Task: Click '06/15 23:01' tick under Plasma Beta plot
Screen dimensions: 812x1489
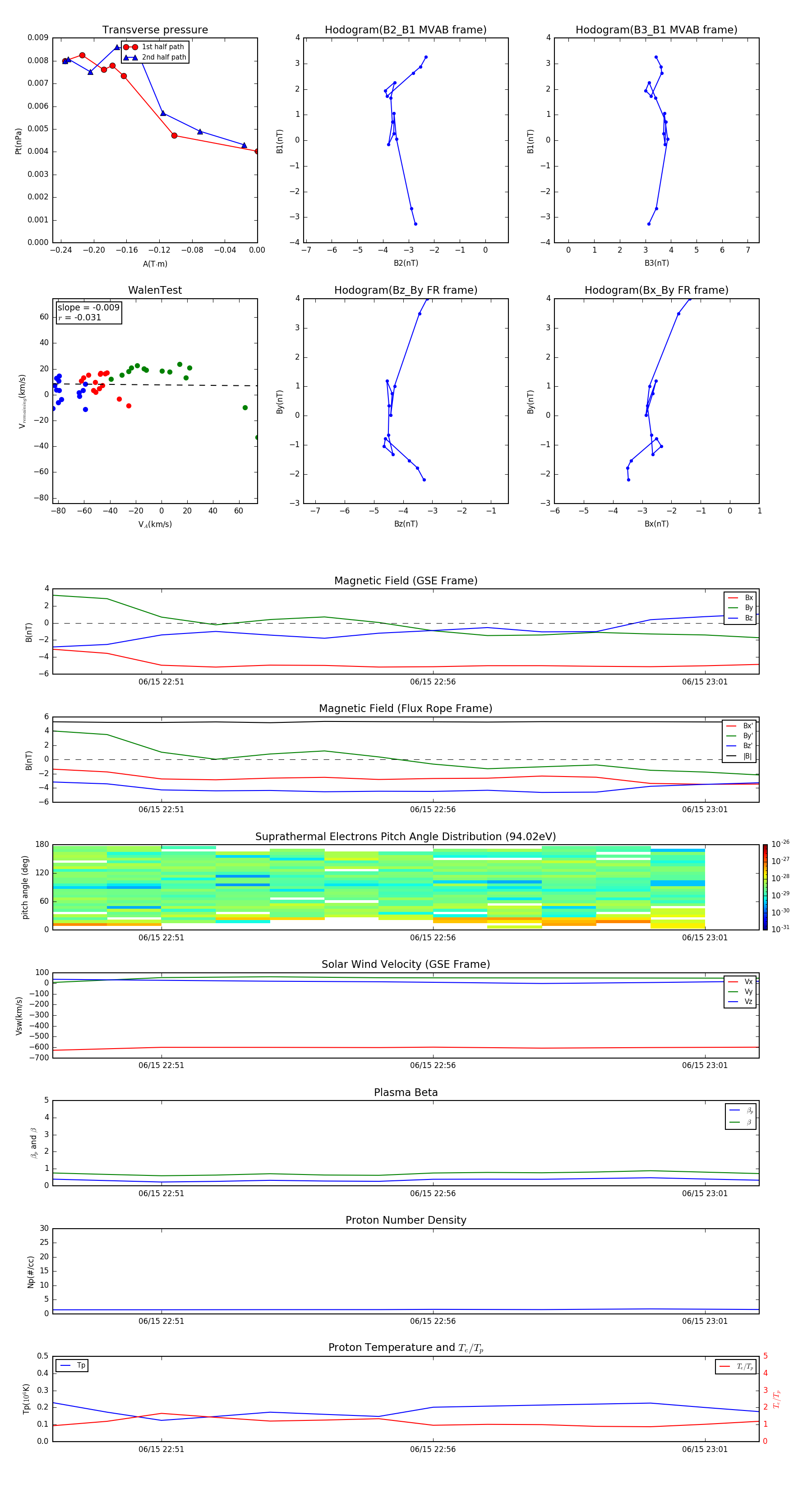Action: pos(705,1193)
